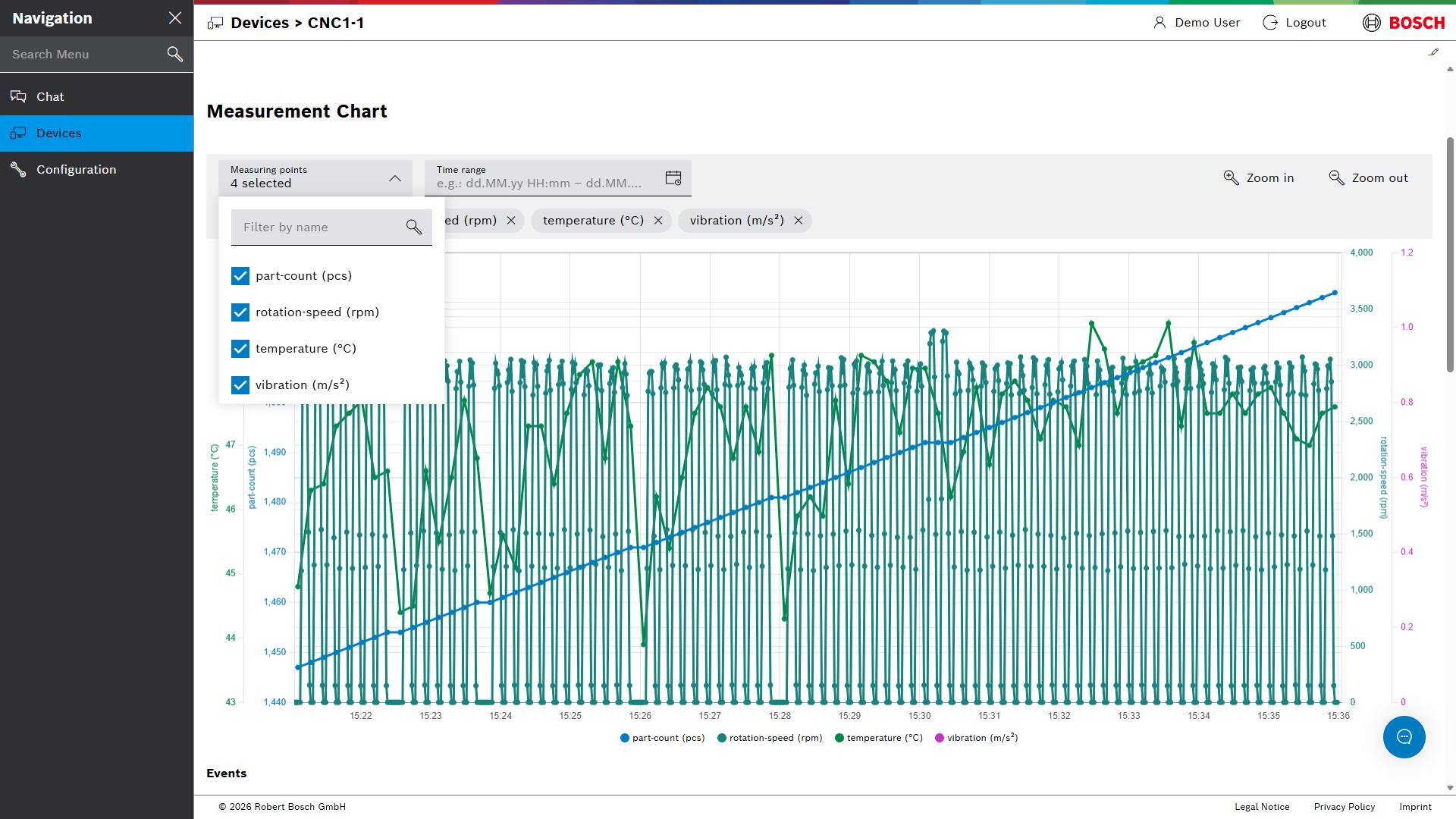Open Legal Notice link
This screenshot has height=819, width=1456.
[x=1262, y=807]
